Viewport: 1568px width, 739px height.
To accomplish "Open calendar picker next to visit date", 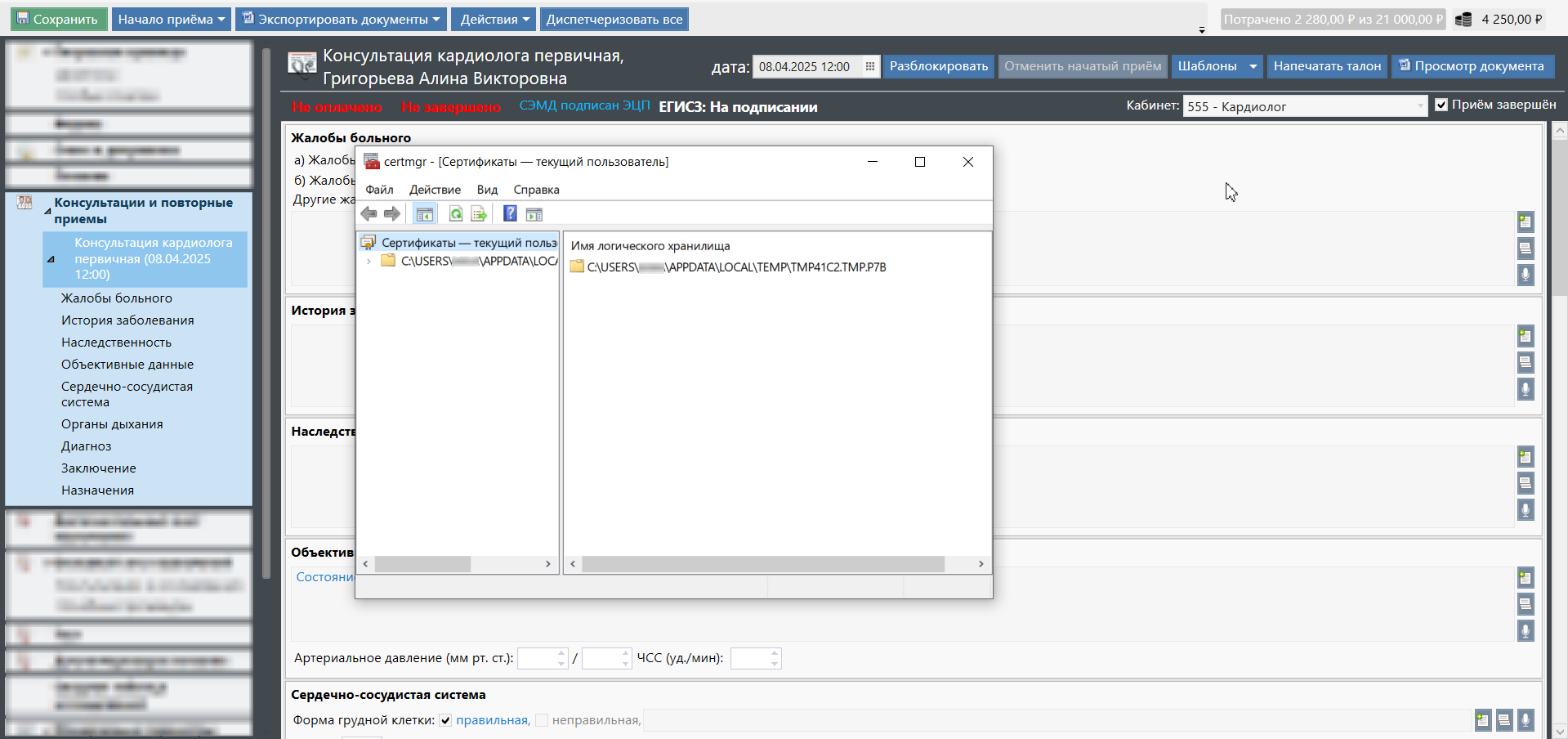I will click(870, 67).
